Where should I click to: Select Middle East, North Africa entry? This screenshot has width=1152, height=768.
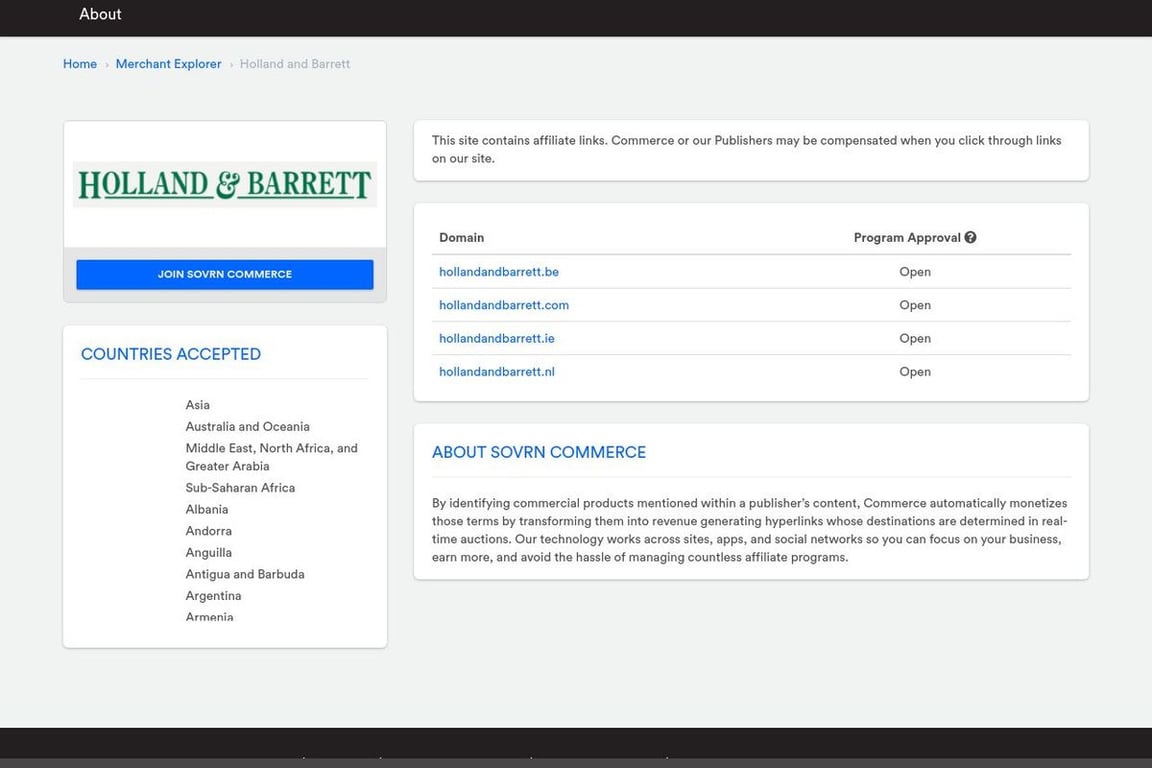click(272, 457)
